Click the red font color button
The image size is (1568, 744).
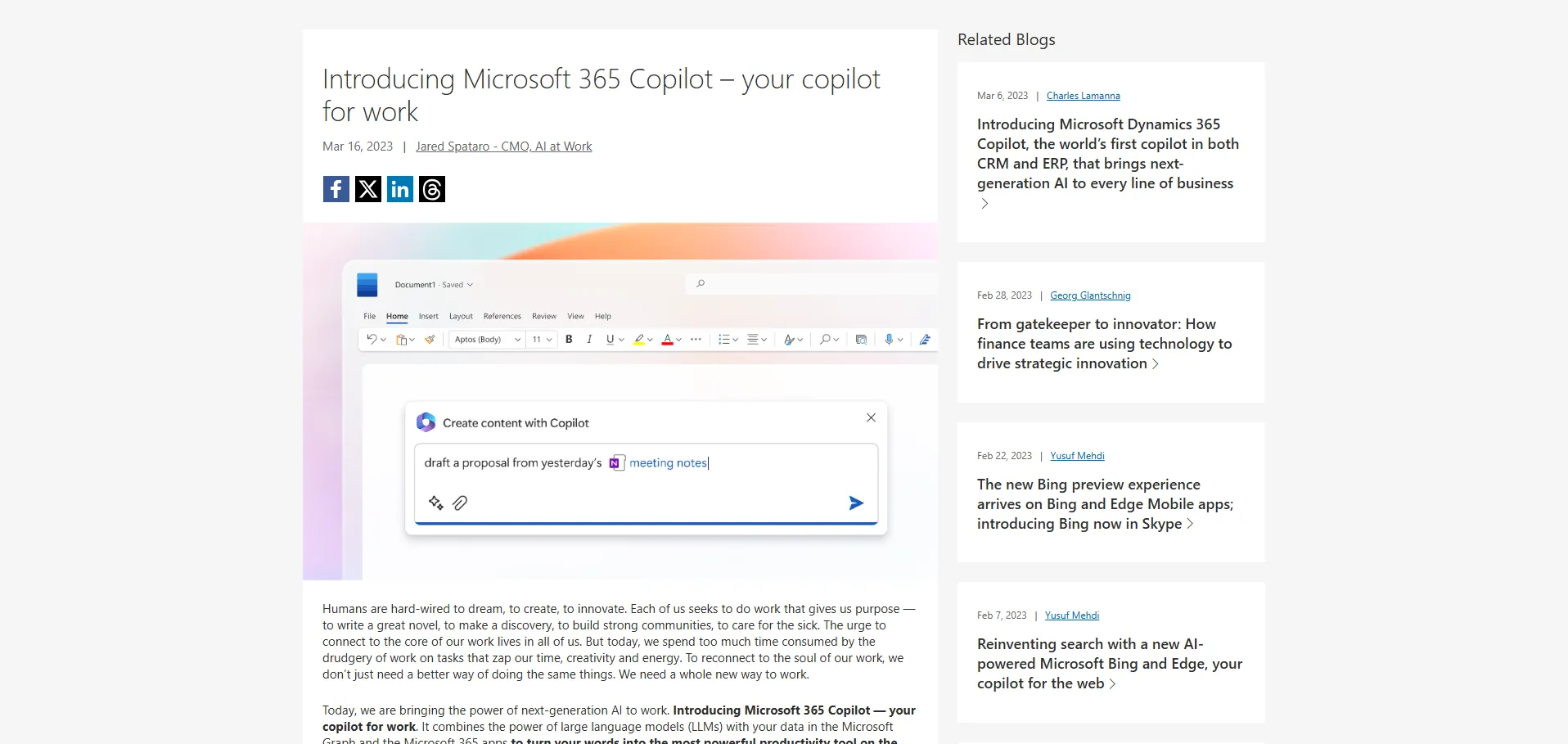coord(667,340)
